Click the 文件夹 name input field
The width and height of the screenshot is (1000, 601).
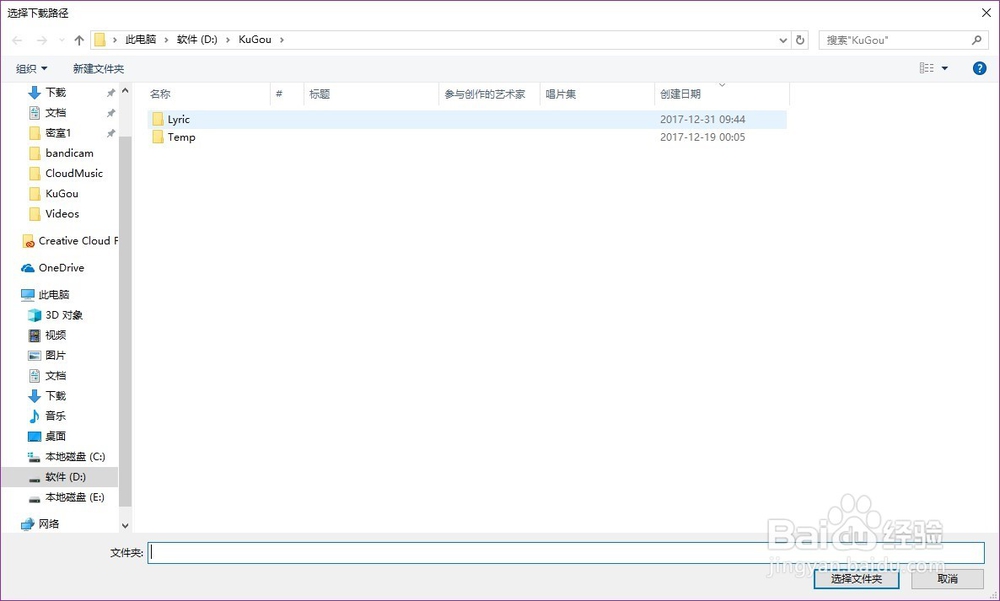[x=566, y=553]
